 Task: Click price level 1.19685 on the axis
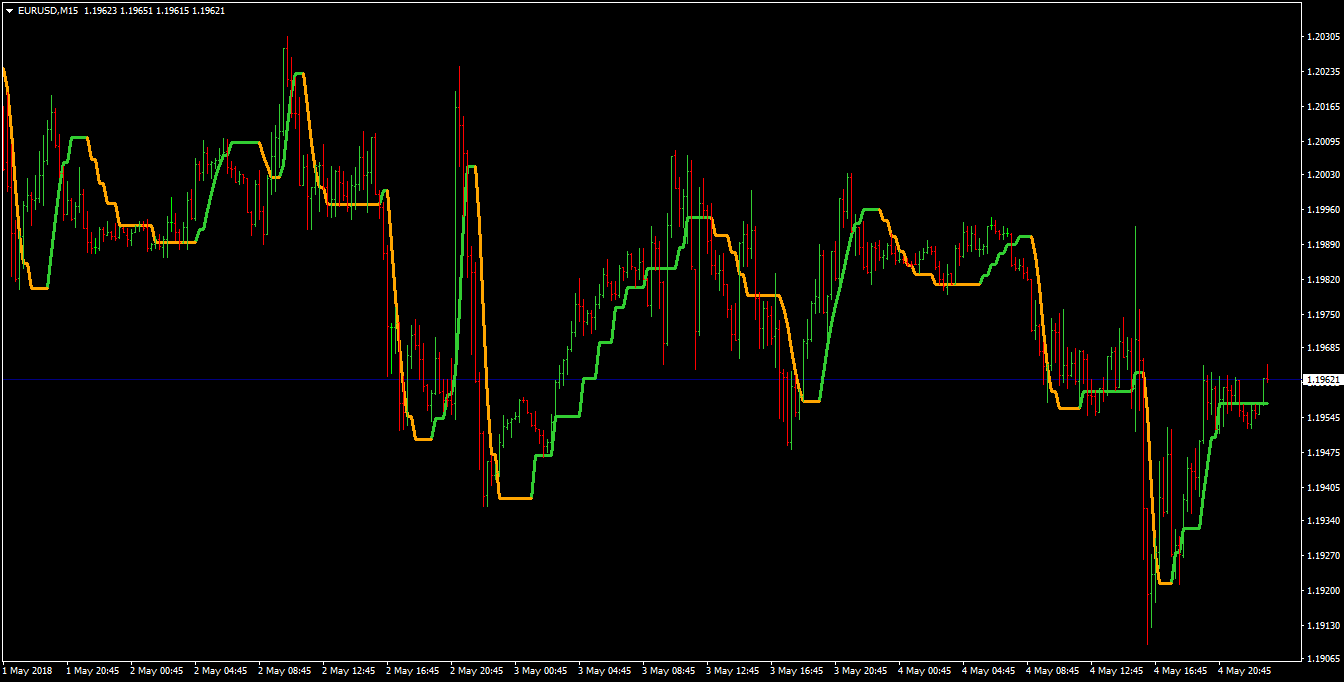pyautogui.click(x=1323, y=348)
